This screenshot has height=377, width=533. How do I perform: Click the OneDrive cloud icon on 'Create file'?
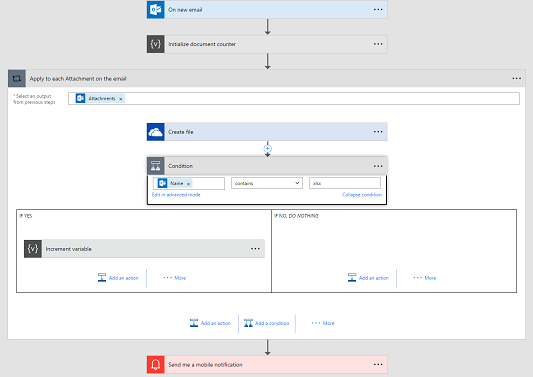[156, 132]
